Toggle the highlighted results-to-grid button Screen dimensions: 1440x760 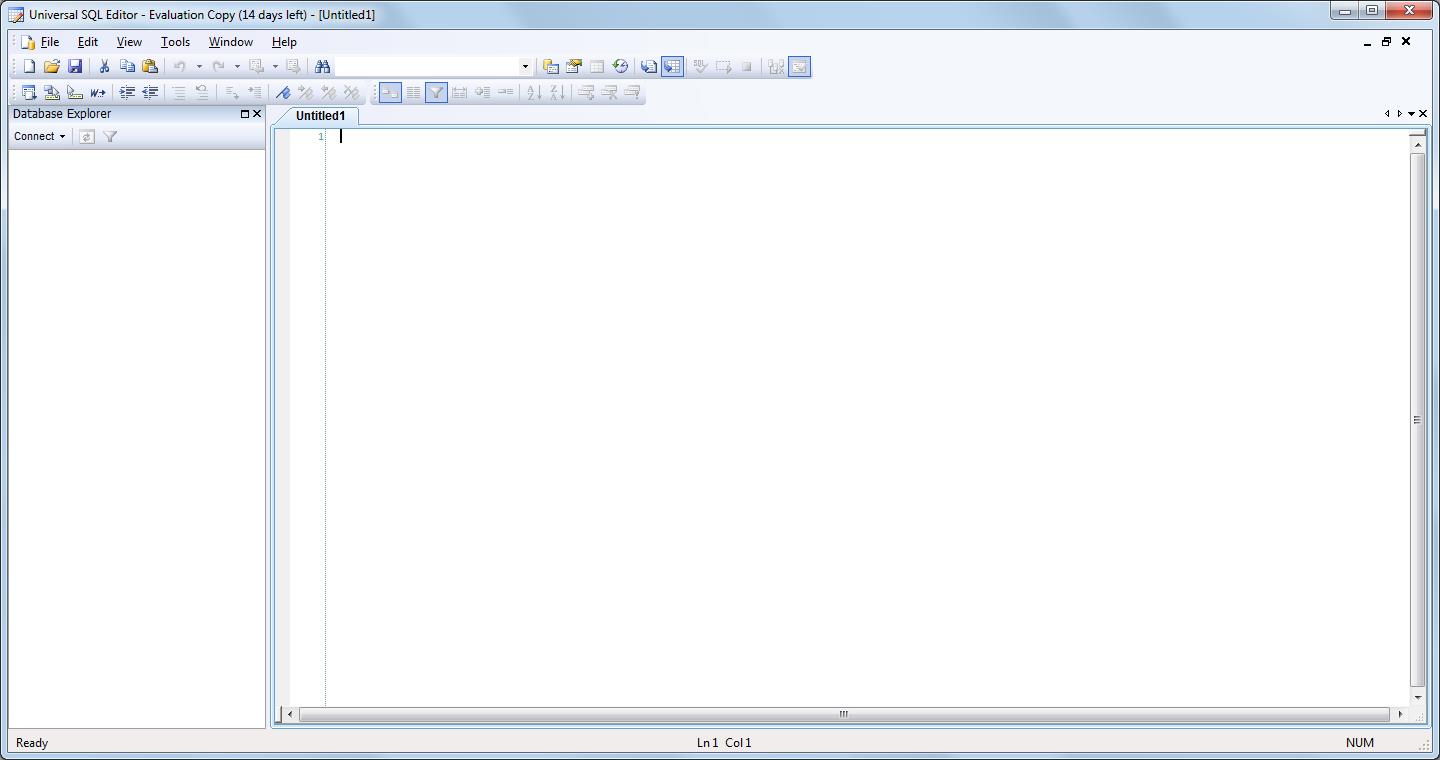pos(672,67)
